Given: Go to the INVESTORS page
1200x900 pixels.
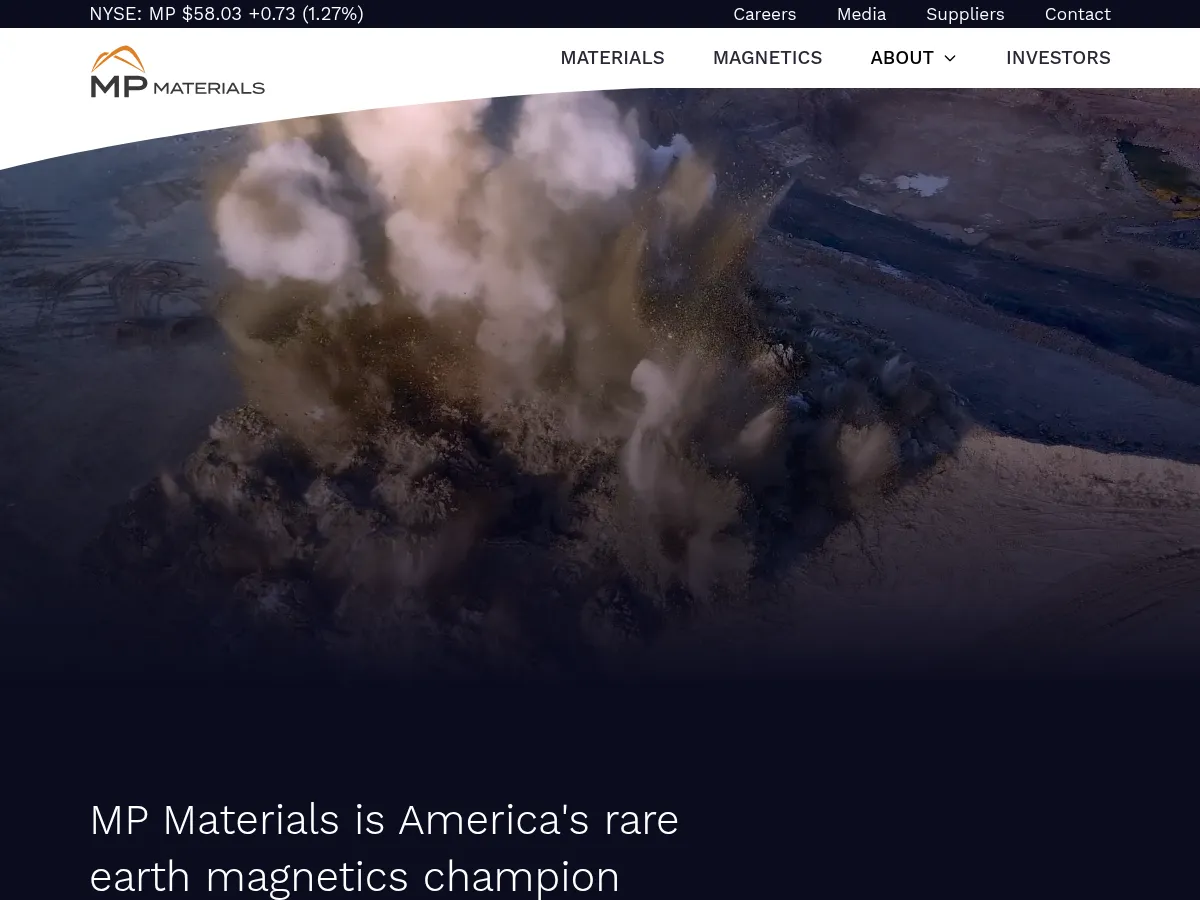Looking at the screenshot, I should [1058, 58].
